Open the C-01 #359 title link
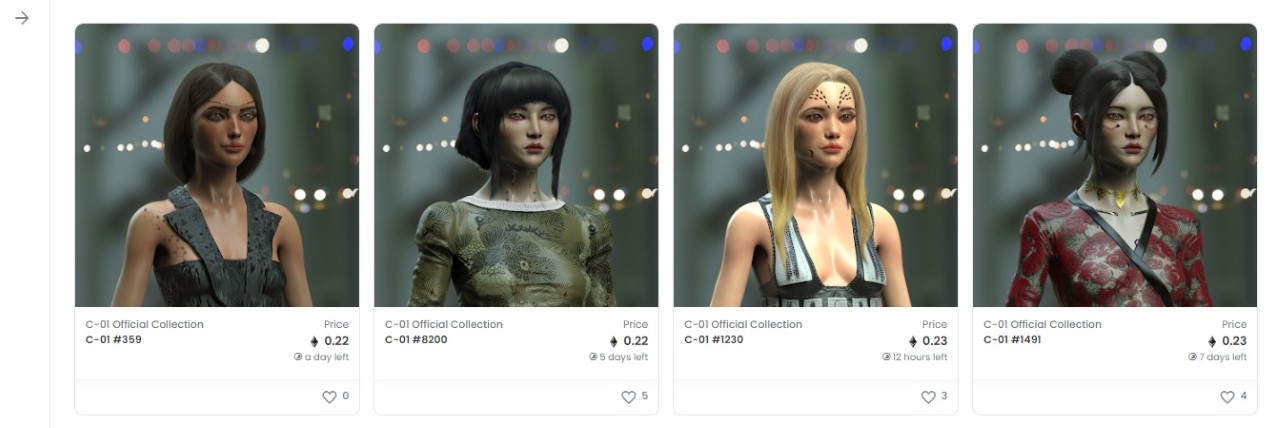 coord(113,339)
